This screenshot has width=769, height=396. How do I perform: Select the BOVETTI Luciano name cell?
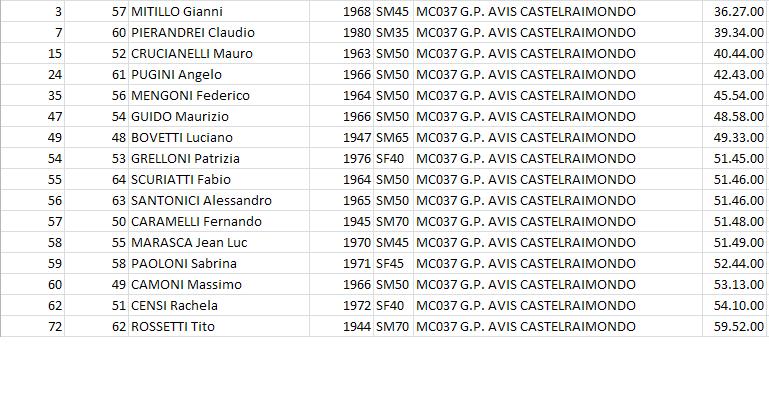point(219,137)
